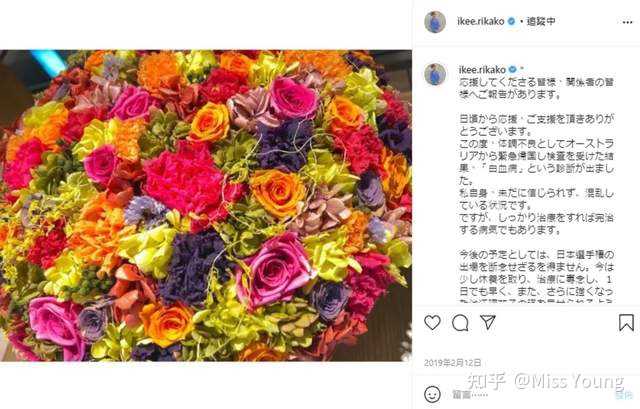
Task: Open comments via speech bubble icon
Action: (x=460, y=323)
